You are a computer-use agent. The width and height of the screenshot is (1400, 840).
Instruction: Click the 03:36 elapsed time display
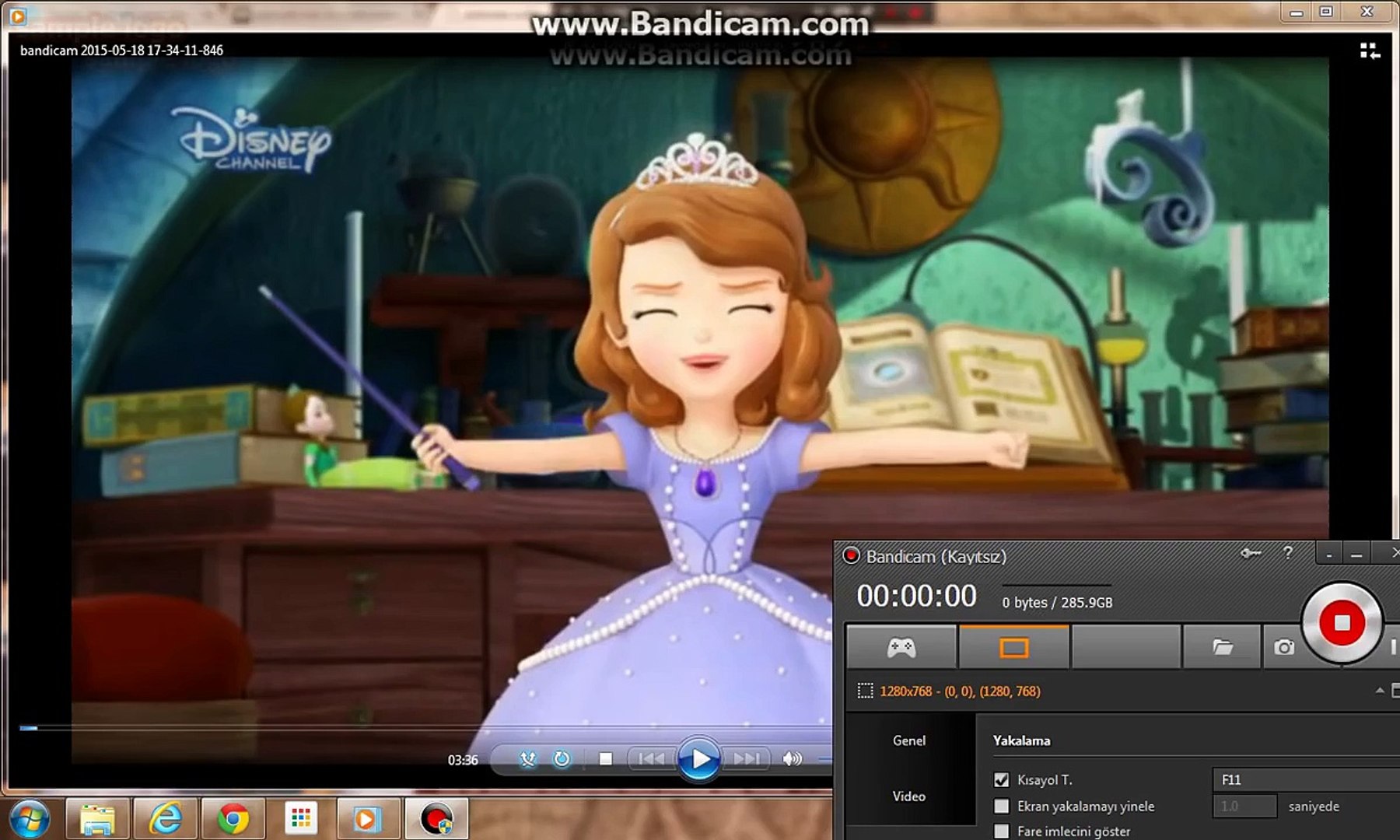463,760
